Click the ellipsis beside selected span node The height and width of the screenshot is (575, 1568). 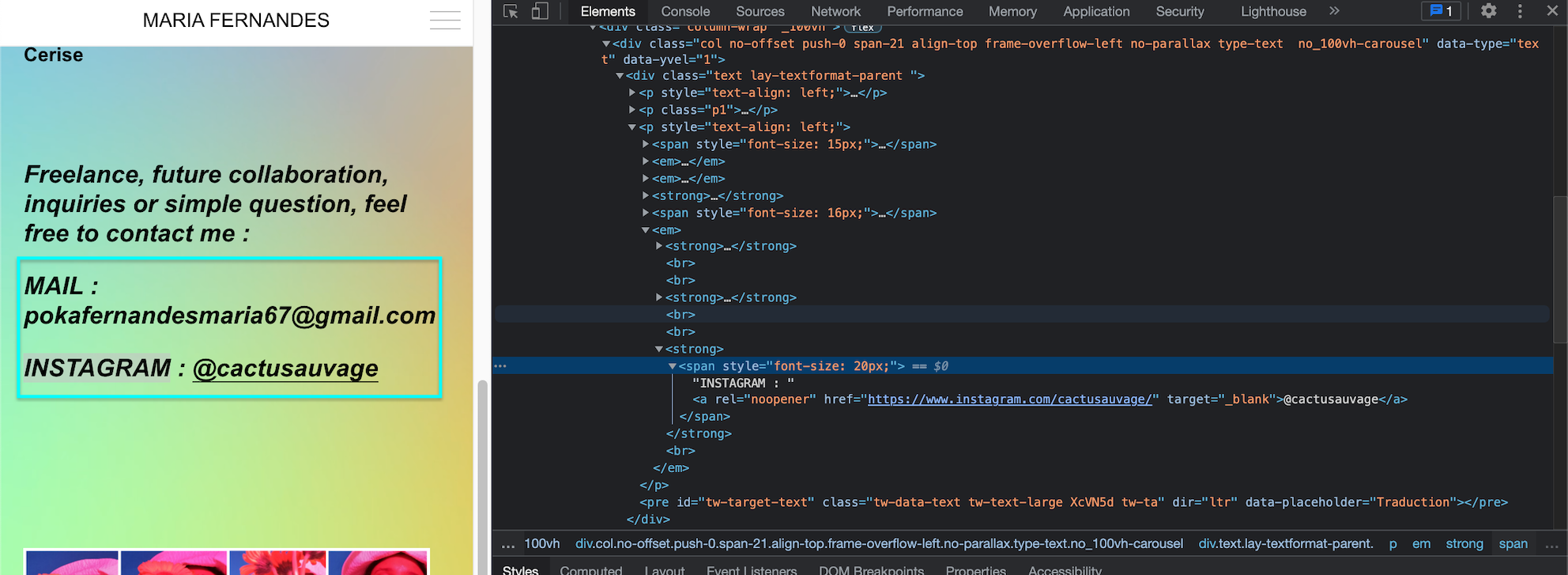click(500, 366)
